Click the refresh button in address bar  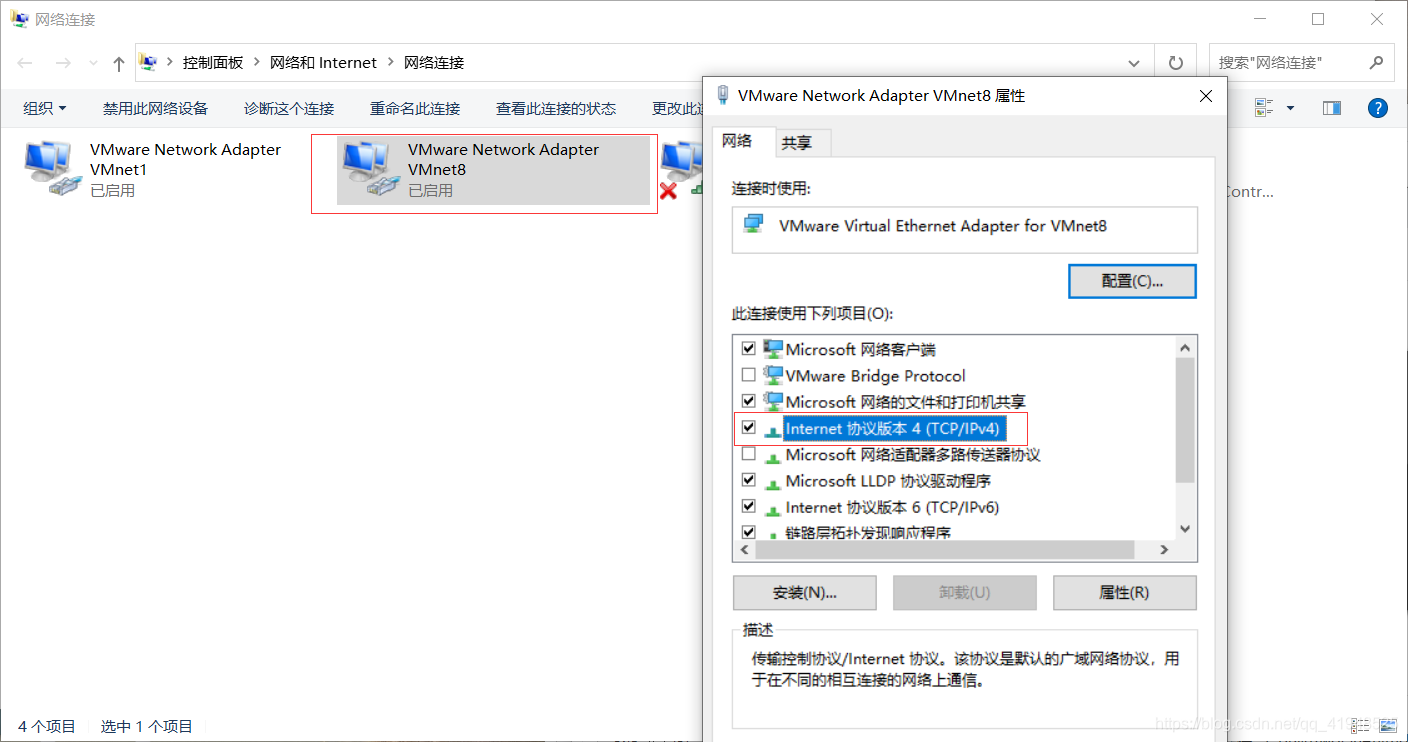click(1176, 63)
